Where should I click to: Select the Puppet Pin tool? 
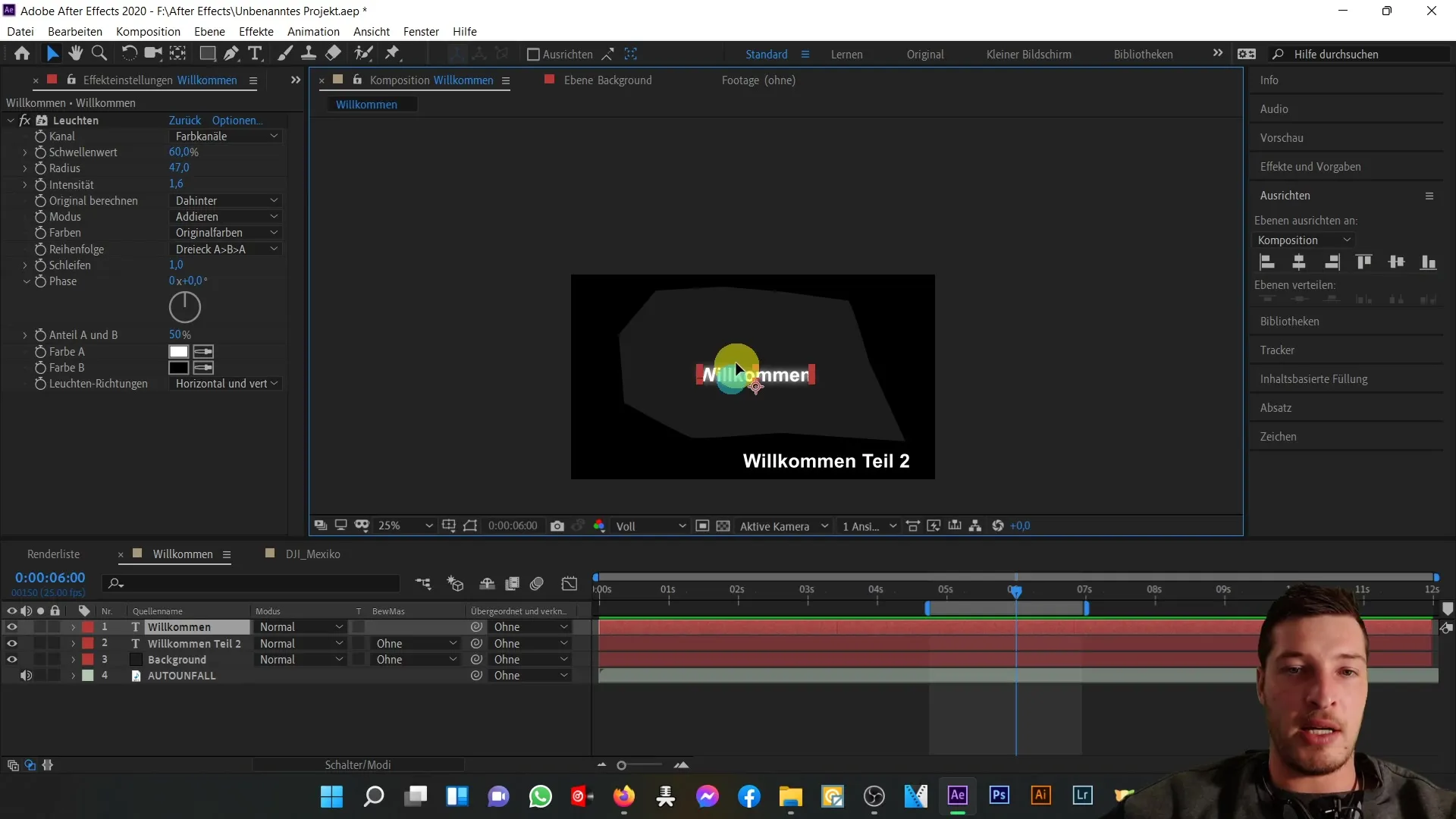pyautogui.click(x=392, y=54)
